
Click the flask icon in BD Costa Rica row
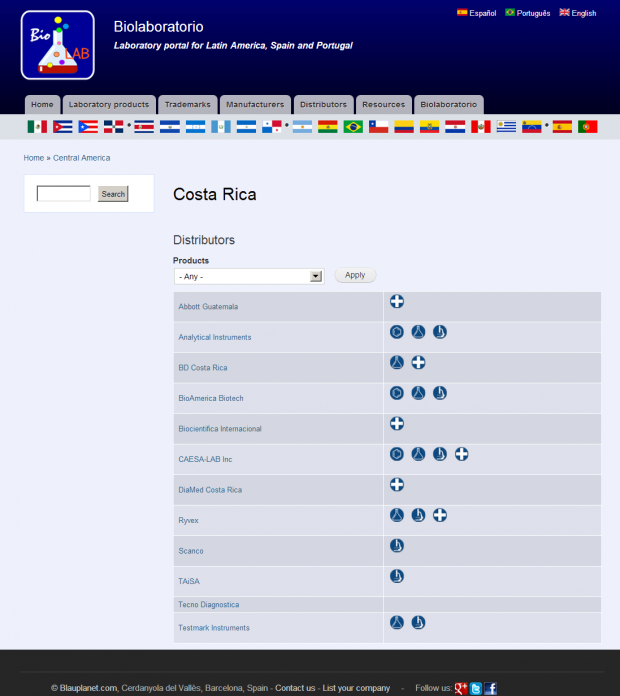[397, 363]
